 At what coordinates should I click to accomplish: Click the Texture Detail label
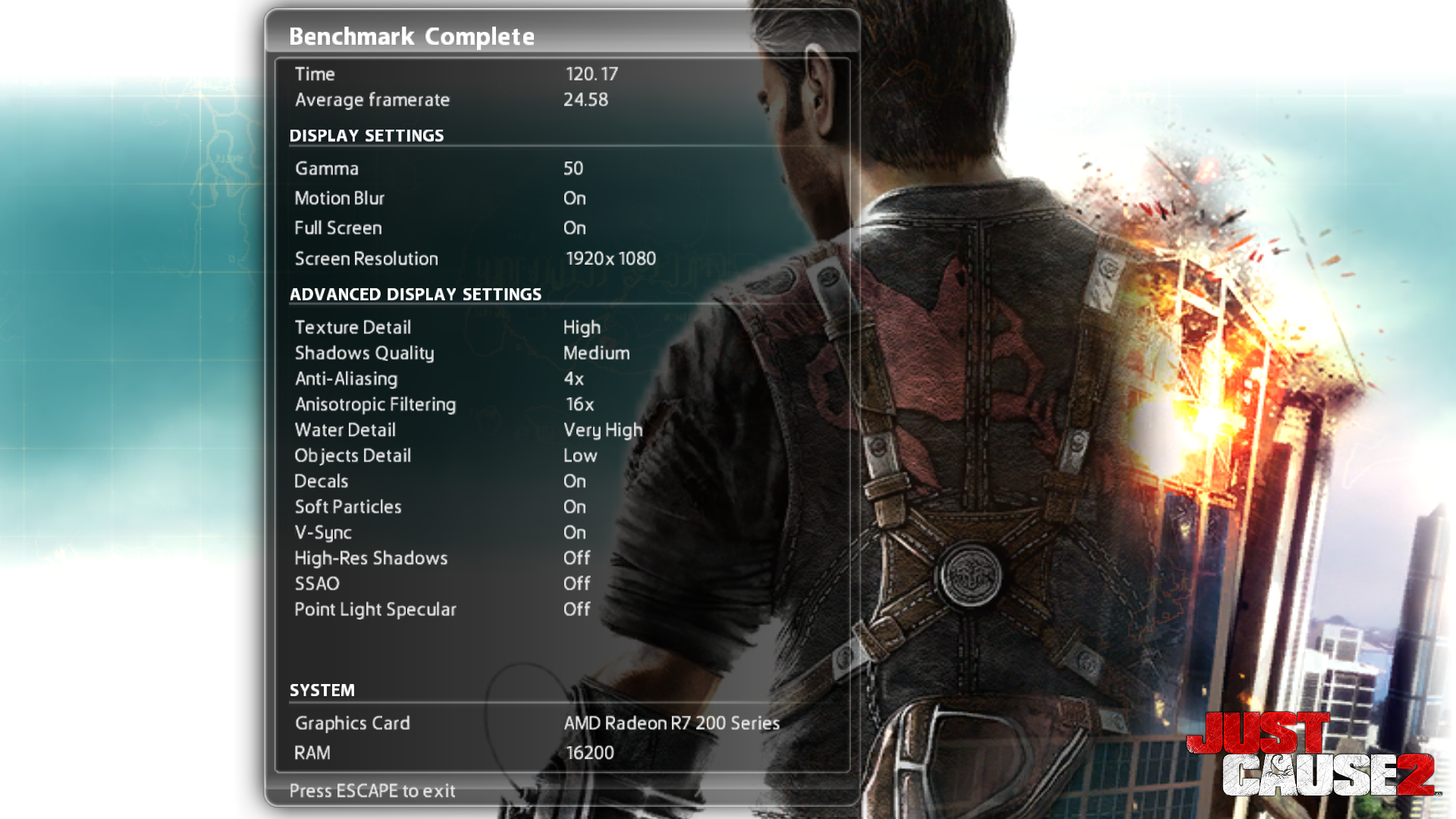click(353, 328)
